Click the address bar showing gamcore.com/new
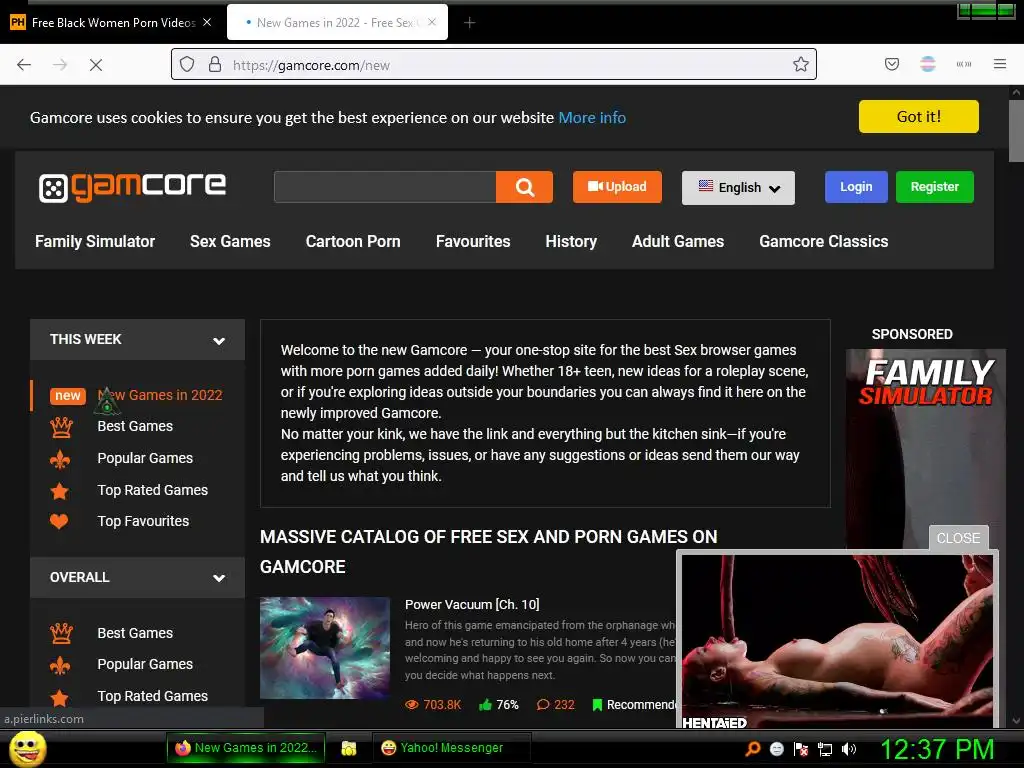The image size is (1024, 768). coord(494,64)
